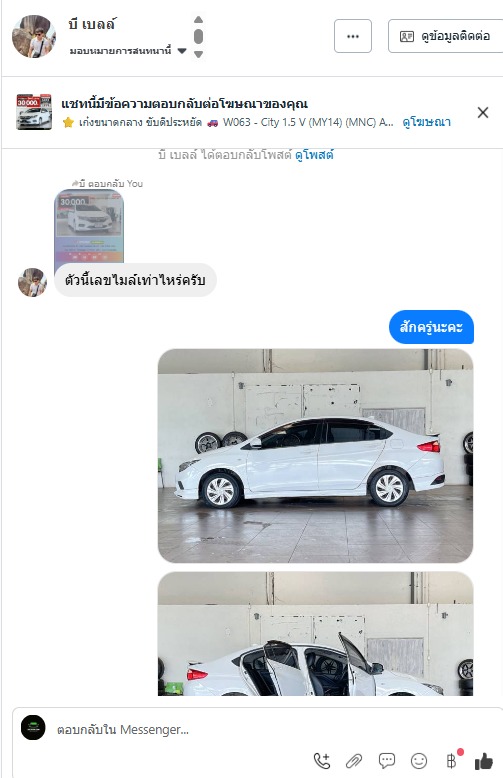Click the baht payment icon
This screenshot has width=503, height=778.
(x=451, y=761)
